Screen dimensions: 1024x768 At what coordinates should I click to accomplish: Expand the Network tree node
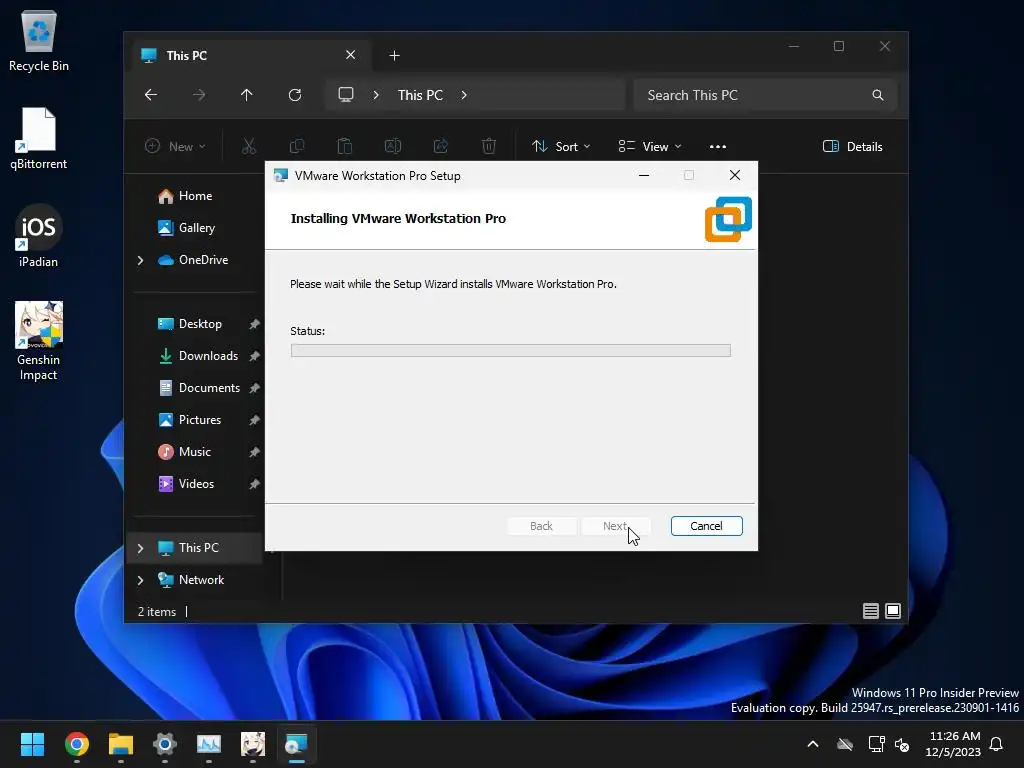[x=140, y=580]
